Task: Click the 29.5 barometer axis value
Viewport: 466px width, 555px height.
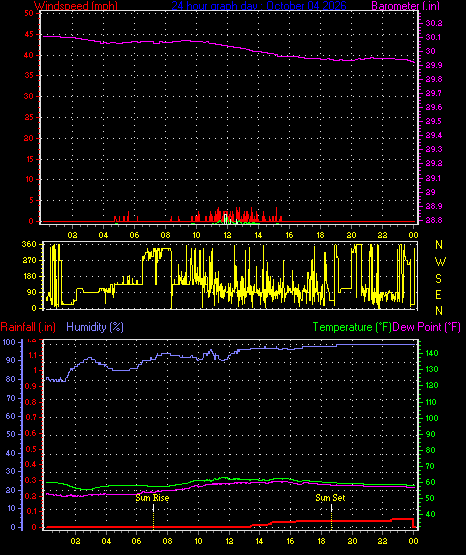Action: [x=434, y=121]
